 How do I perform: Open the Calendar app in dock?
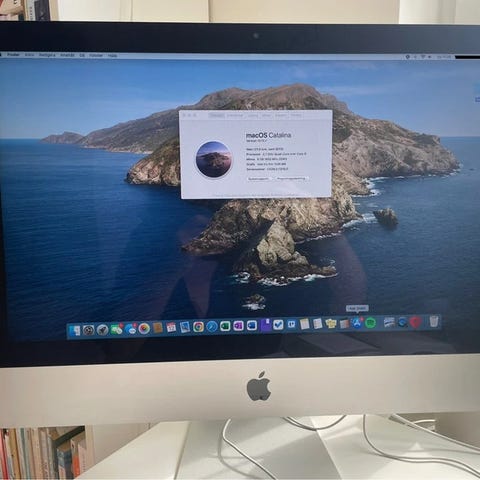(x=171, y=328)
